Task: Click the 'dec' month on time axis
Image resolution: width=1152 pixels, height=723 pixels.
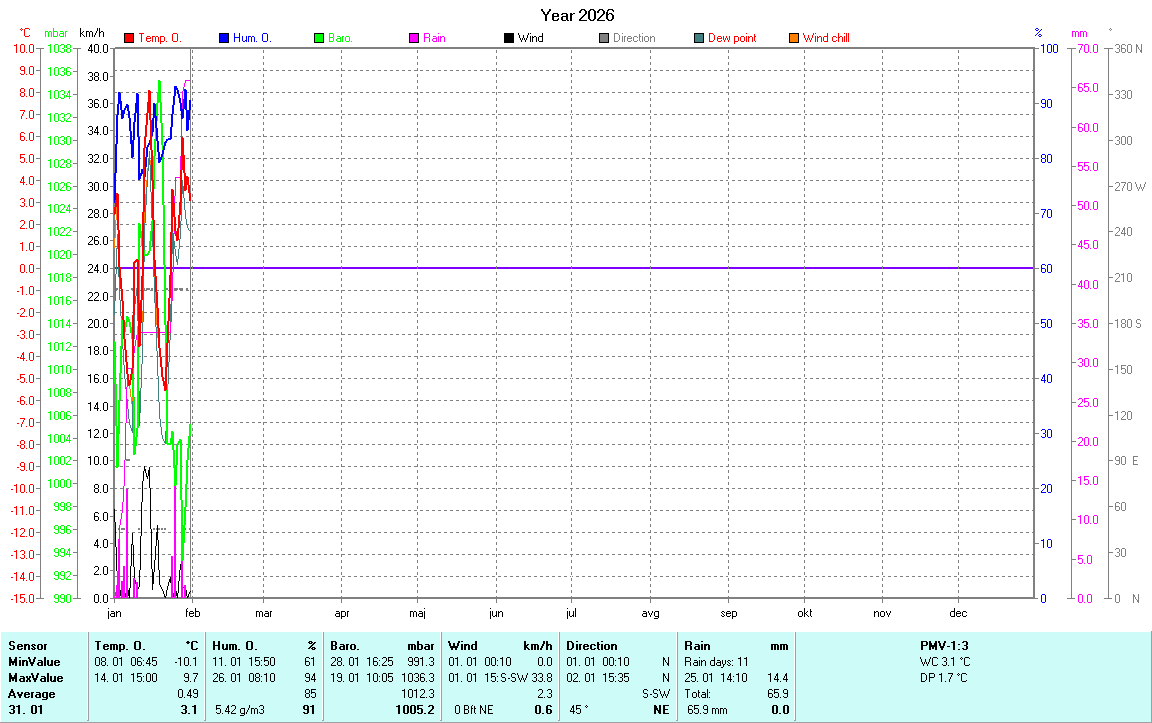Action: [x=958, y=613]
